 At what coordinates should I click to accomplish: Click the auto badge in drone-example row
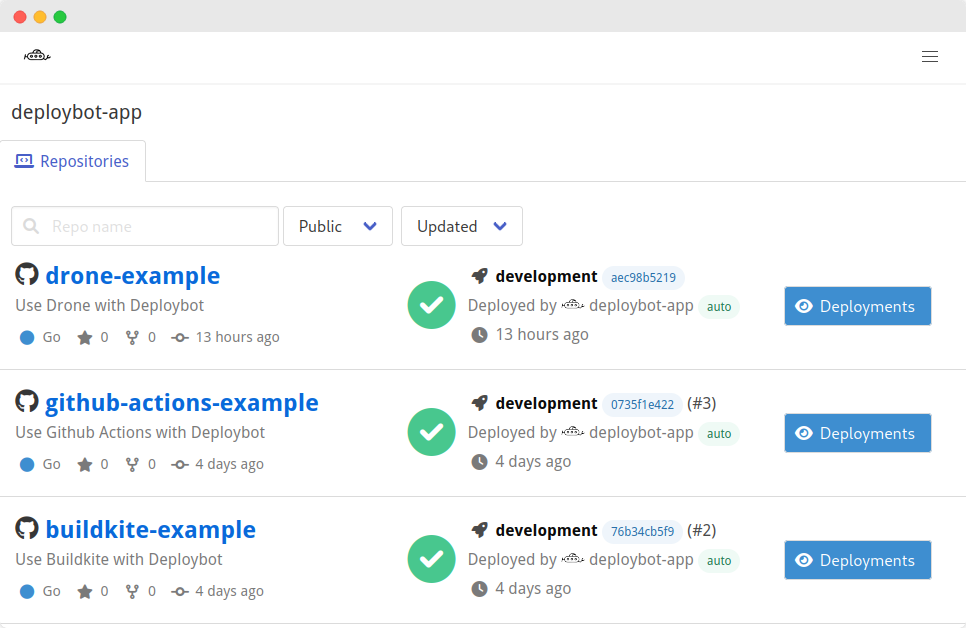tap(719, 306)
